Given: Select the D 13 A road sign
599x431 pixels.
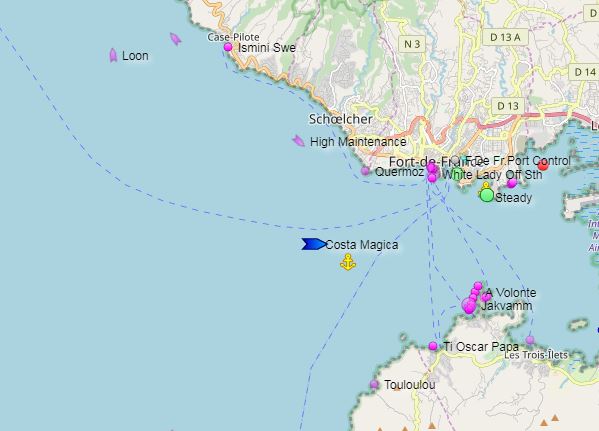Looking at the screenshot, I should click(x=505, y=37).
